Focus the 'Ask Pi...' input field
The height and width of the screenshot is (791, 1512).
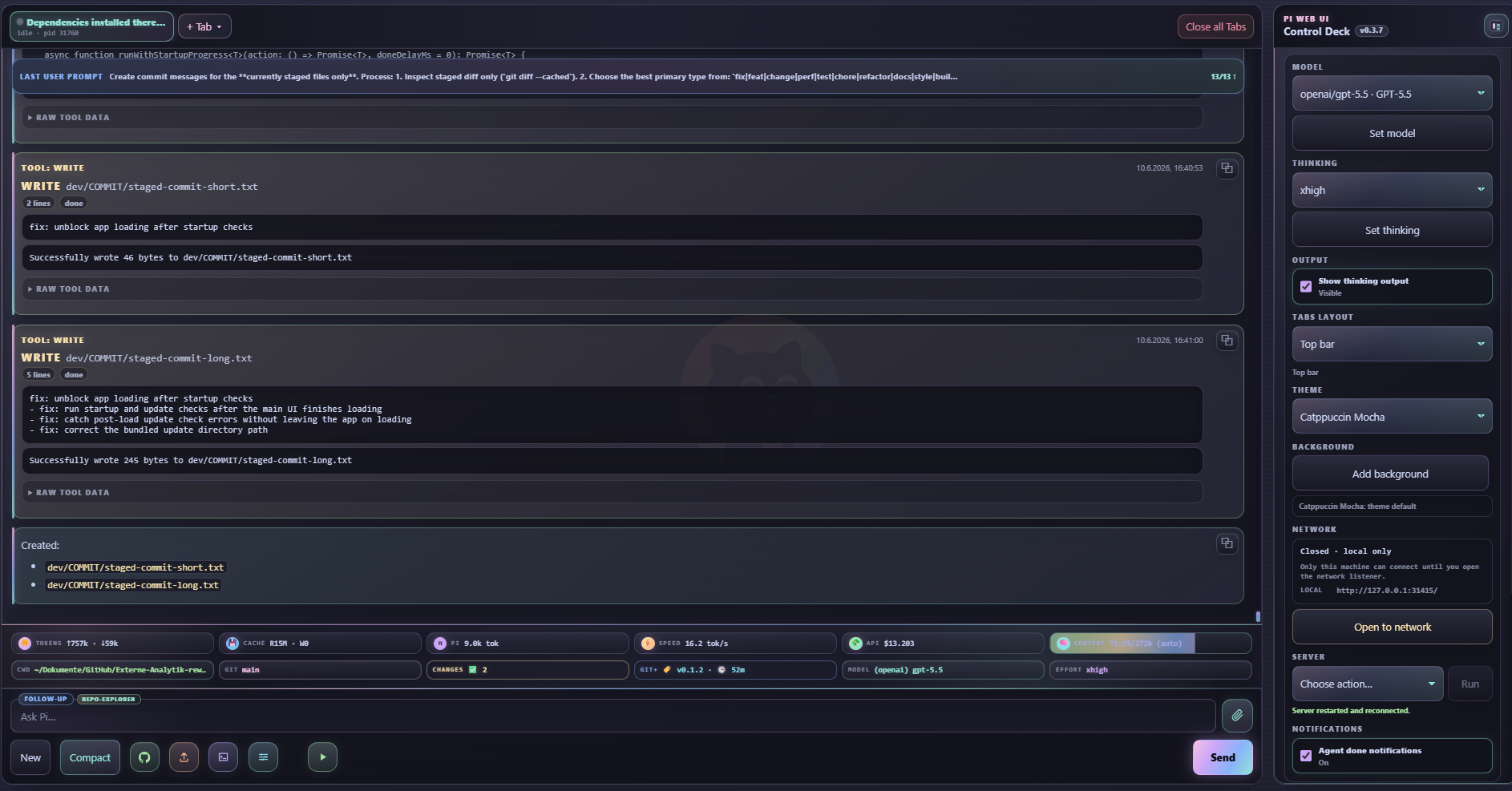[x=613, y=716]
